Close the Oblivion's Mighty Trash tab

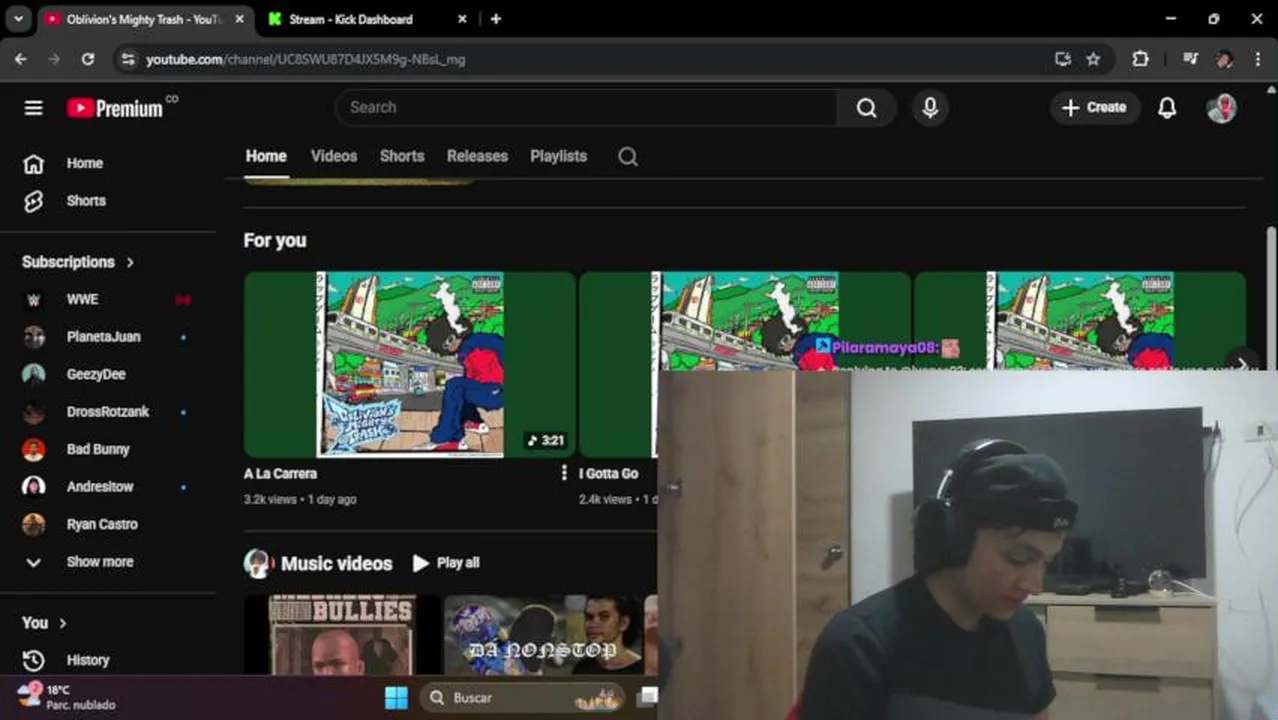pos(239,19)
